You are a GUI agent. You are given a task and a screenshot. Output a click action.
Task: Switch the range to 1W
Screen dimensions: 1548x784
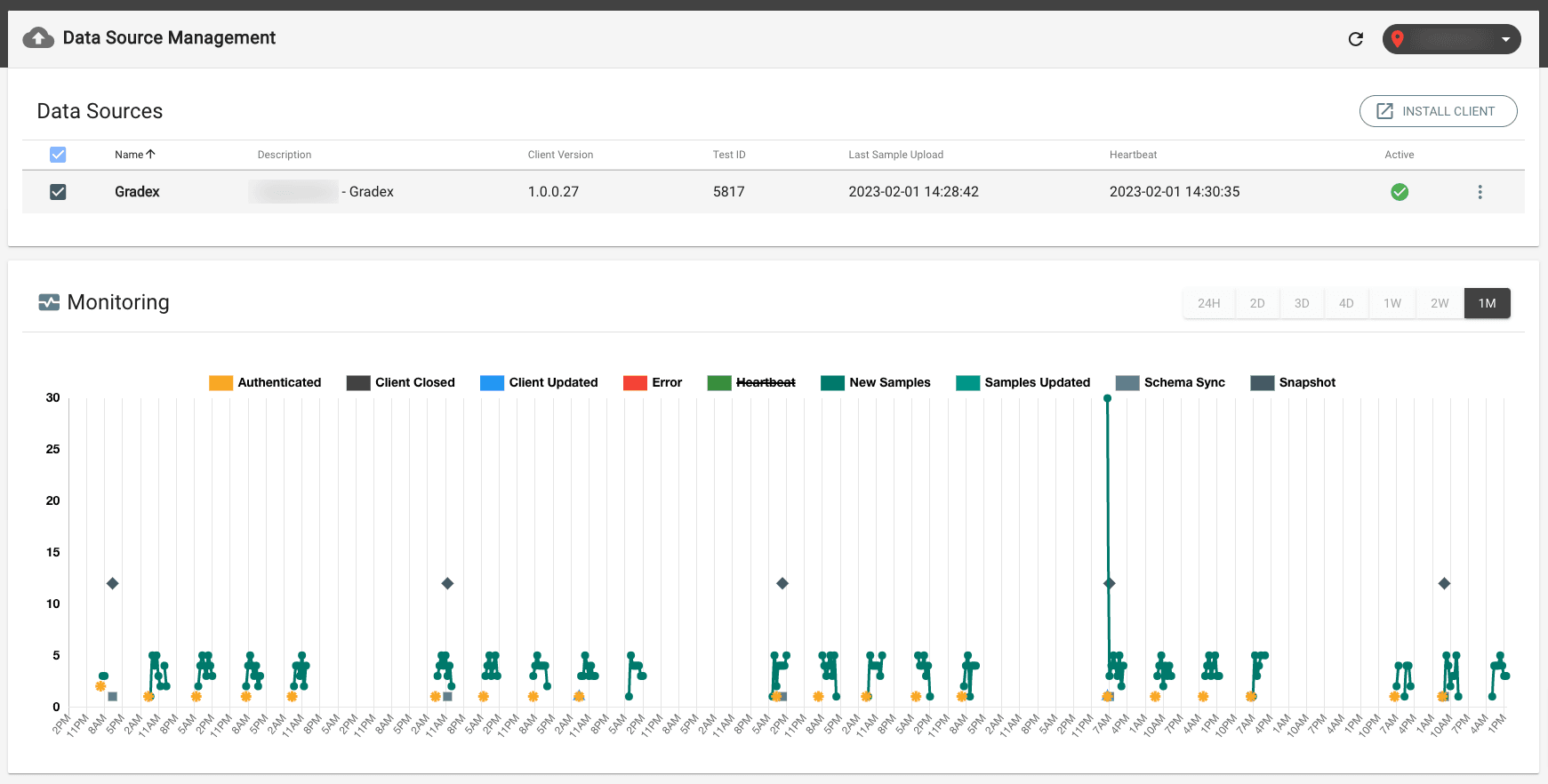click(1392, 303)
